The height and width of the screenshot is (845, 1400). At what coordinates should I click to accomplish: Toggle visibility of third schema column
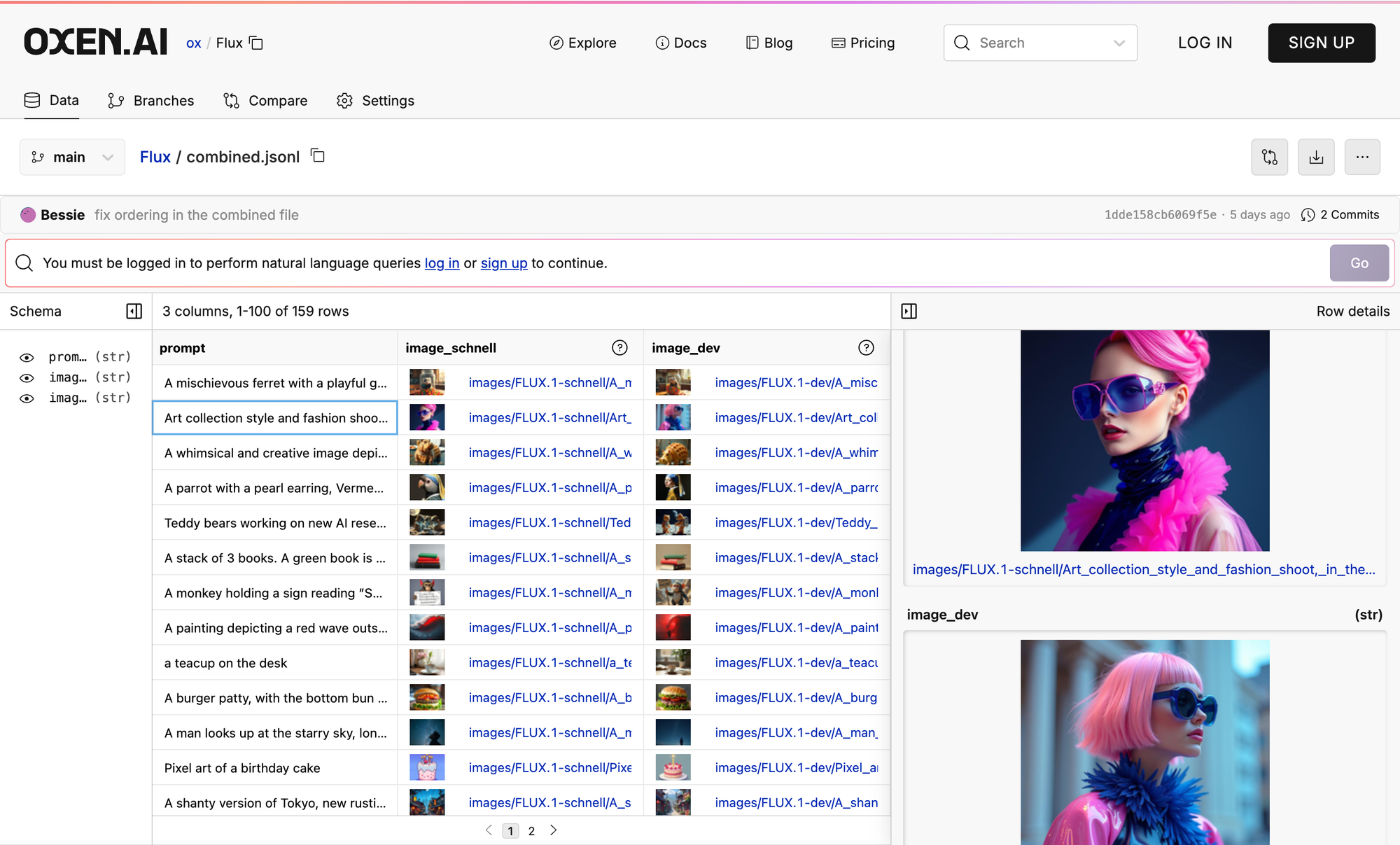tap(27, 398)
